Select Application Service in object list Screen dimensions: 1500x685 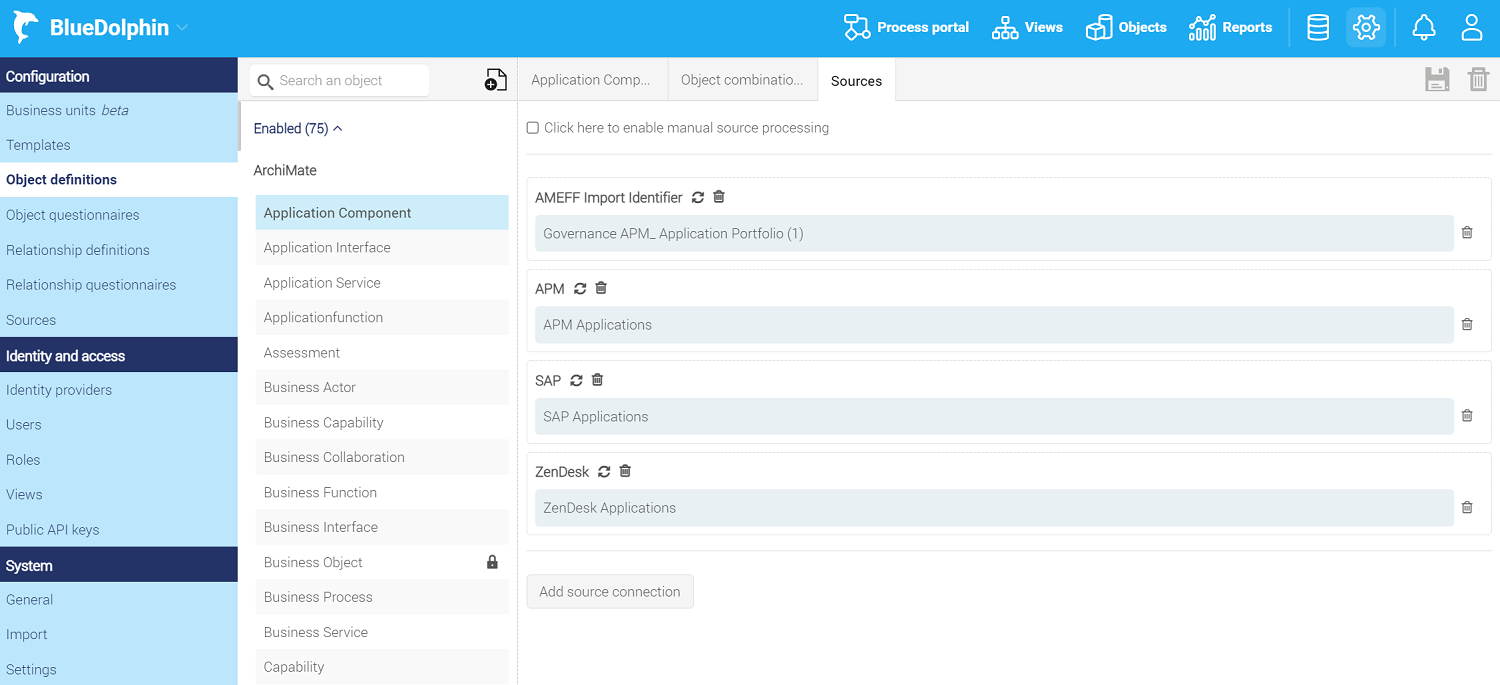382,283
